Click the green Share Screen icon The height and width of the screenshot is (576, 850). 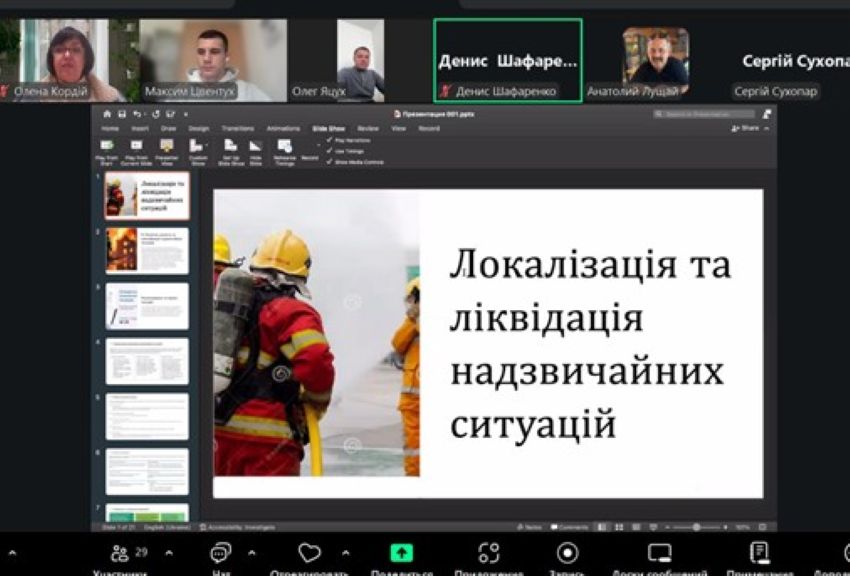coord(401,553)
